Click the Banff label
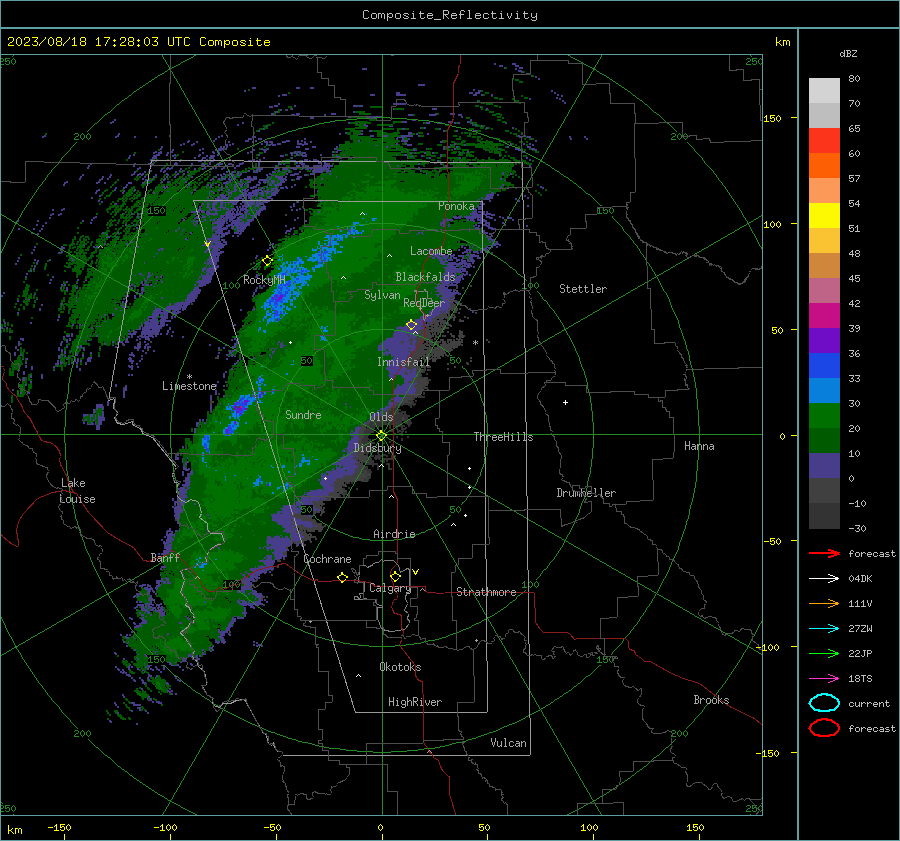This screenshot has width=900, height=841. click(x=165, y=558)
